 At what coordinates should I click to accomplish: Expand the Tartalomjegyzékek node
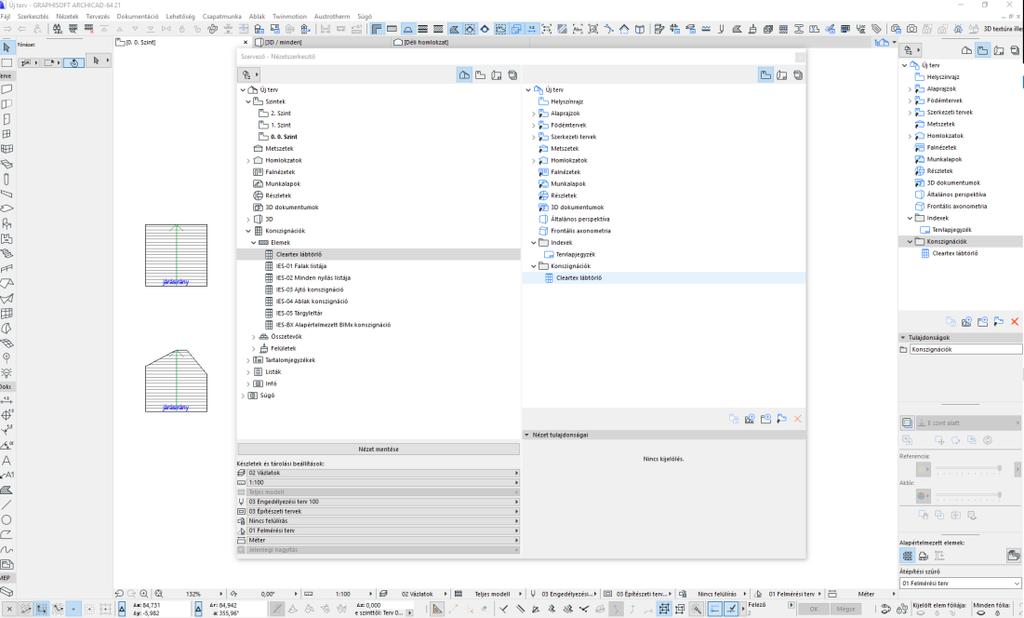coord(248,360)
